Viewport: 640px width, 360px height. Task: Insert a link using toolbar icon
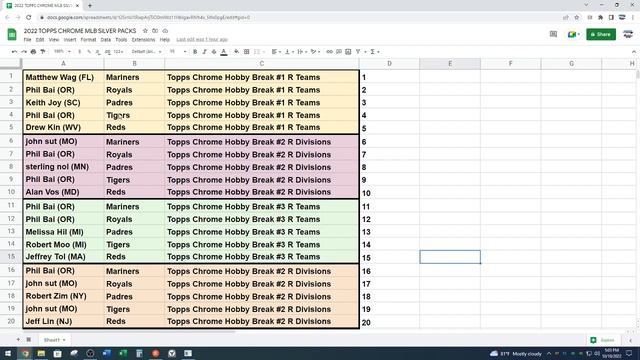(329, 52)
